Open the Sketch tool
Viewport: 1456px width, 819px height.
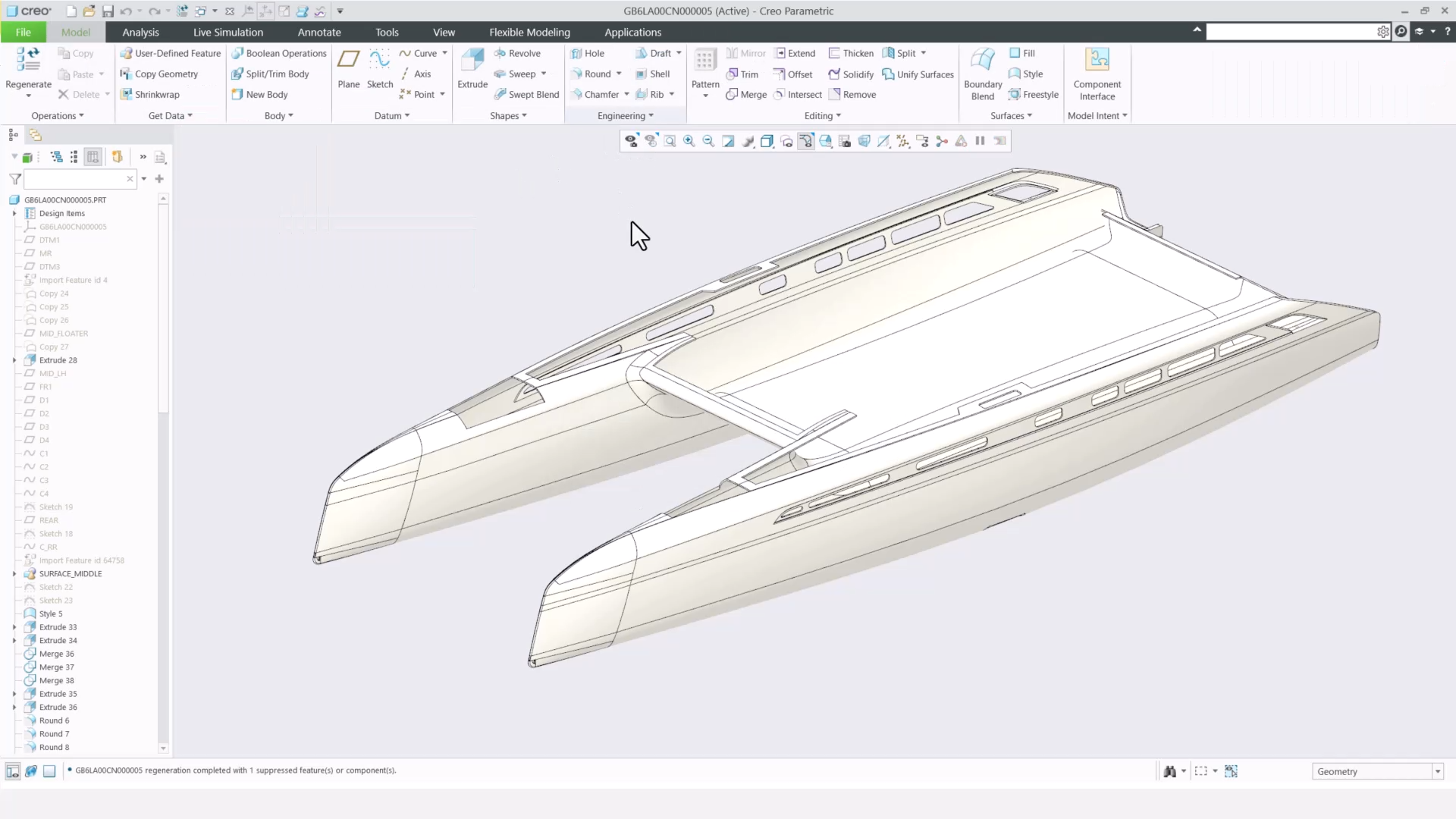pos(380,69)
